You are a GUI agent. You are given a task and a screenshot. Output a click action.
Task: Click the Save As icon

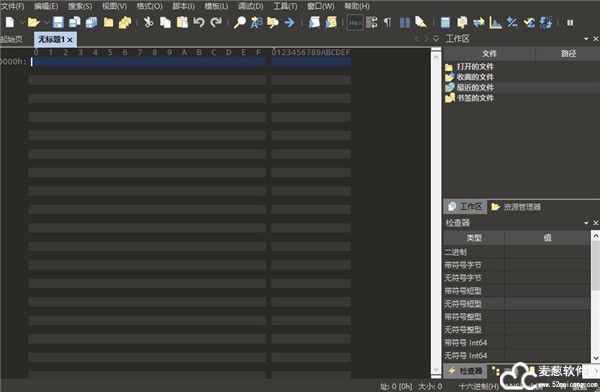75,23
